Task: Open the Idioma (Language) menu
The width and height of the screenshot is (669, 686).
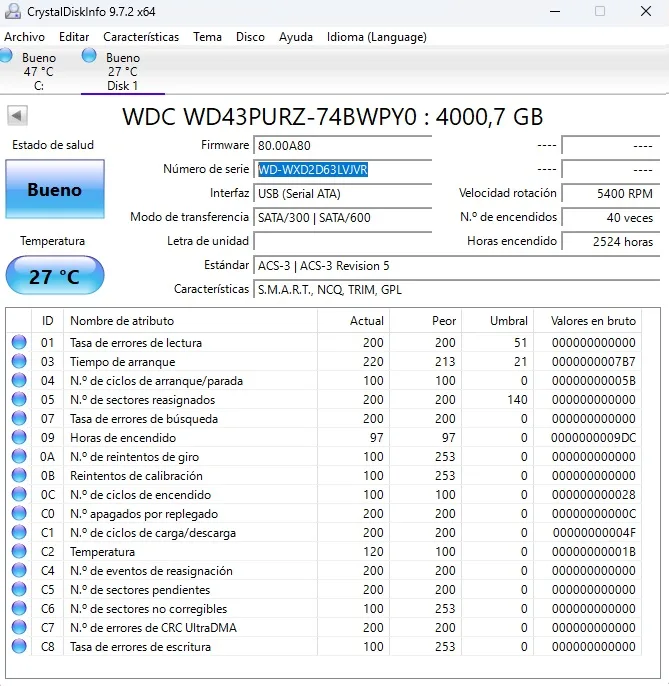Action: pyautogui.click(x=377, y=37)
